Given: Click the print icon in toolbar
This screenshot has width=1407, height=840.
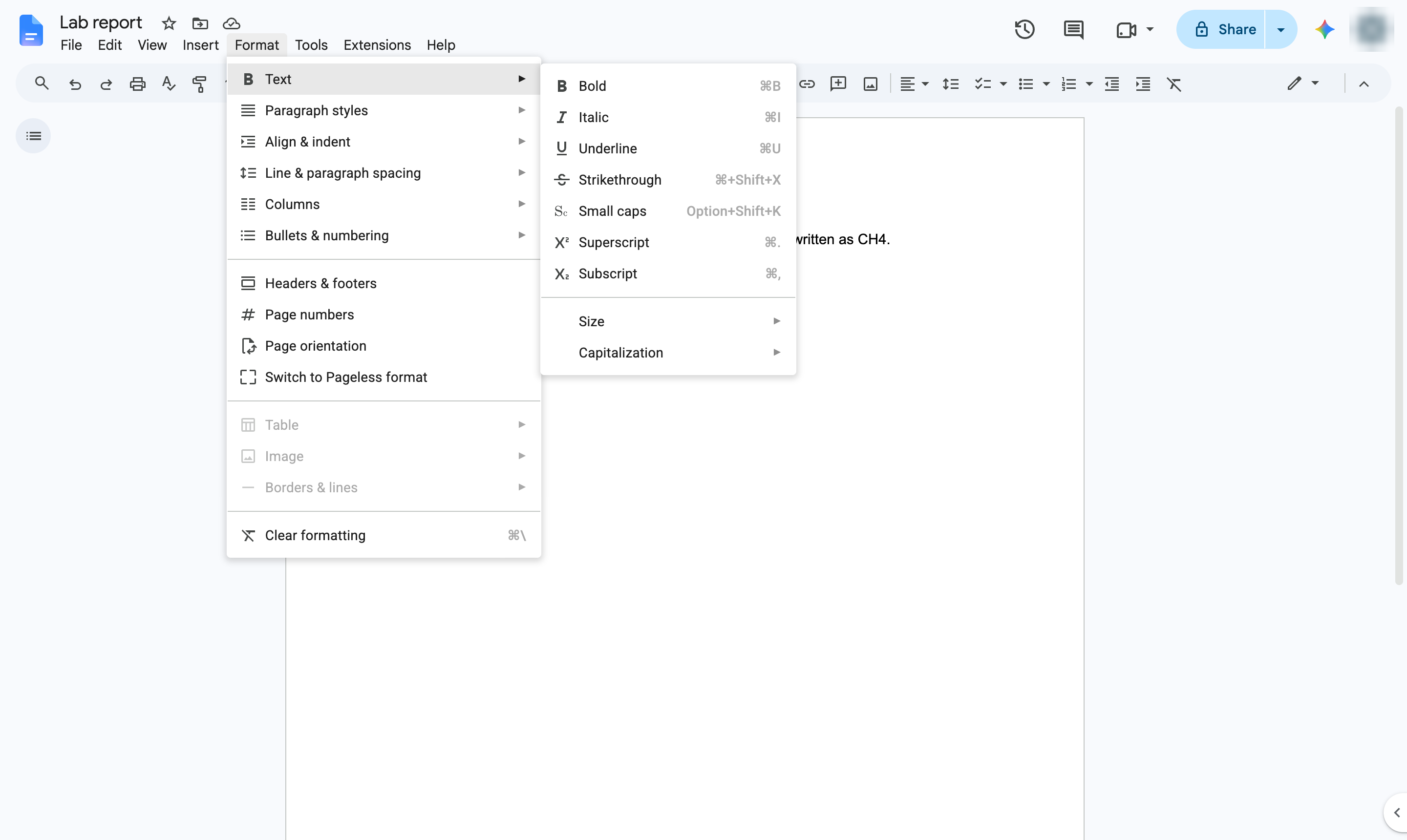Looking at the screenshot, I should tap(138, 84).
